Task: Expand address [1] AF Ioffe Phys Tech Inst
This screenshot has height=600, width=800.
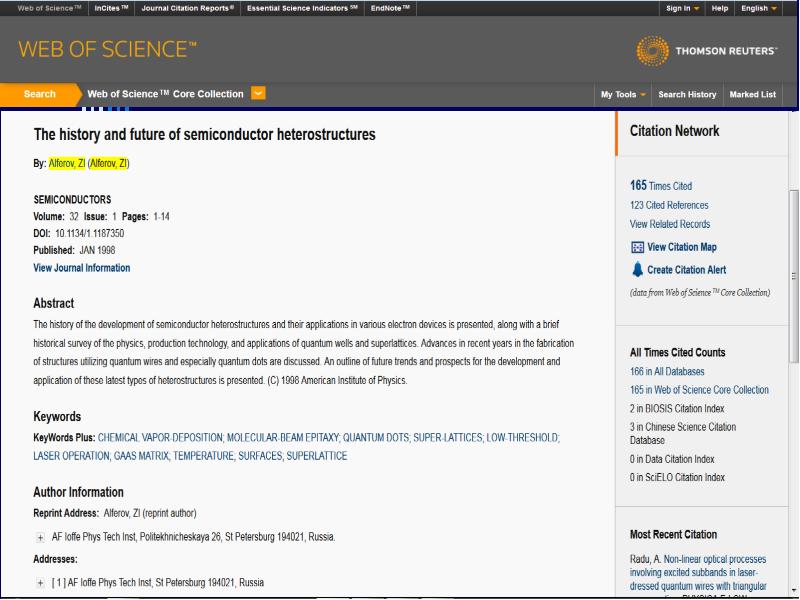Action: pos(40,583)
